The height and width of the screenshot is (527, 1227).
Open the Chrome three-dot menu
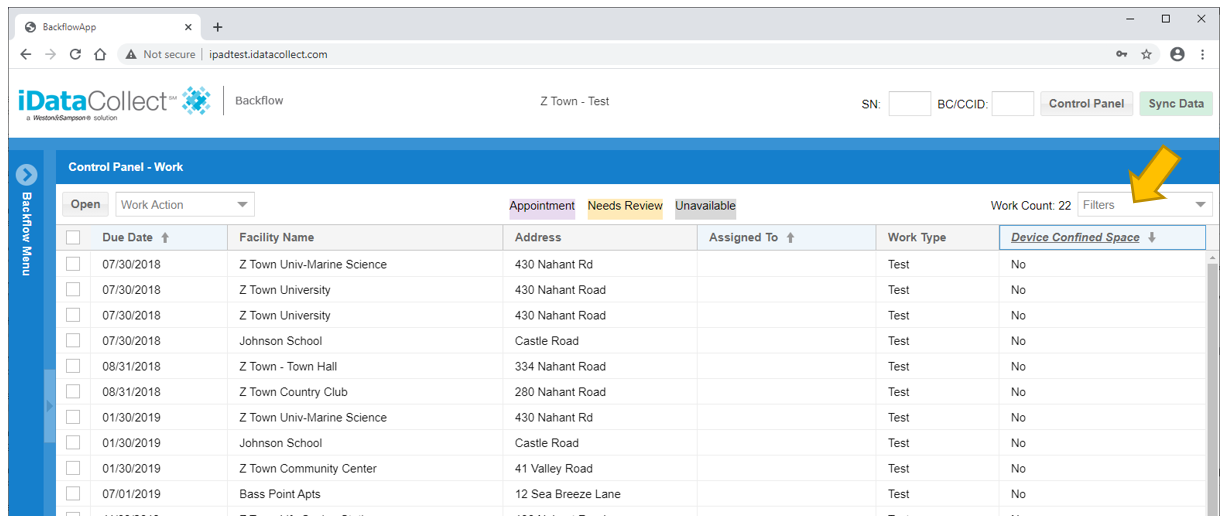tap(1206, 54)
